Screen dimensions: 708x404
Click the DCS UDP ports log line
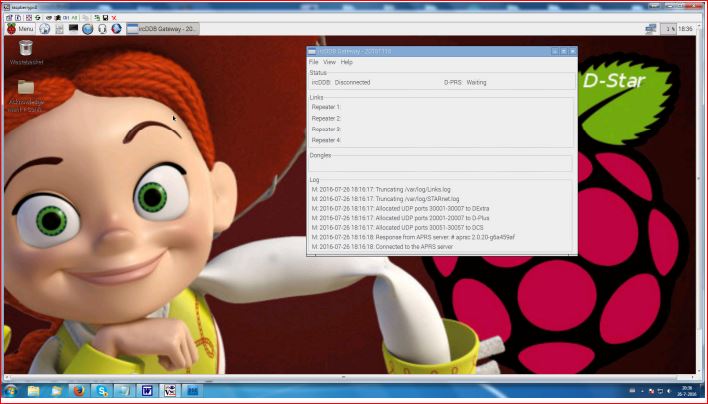[x=397, y=228]
